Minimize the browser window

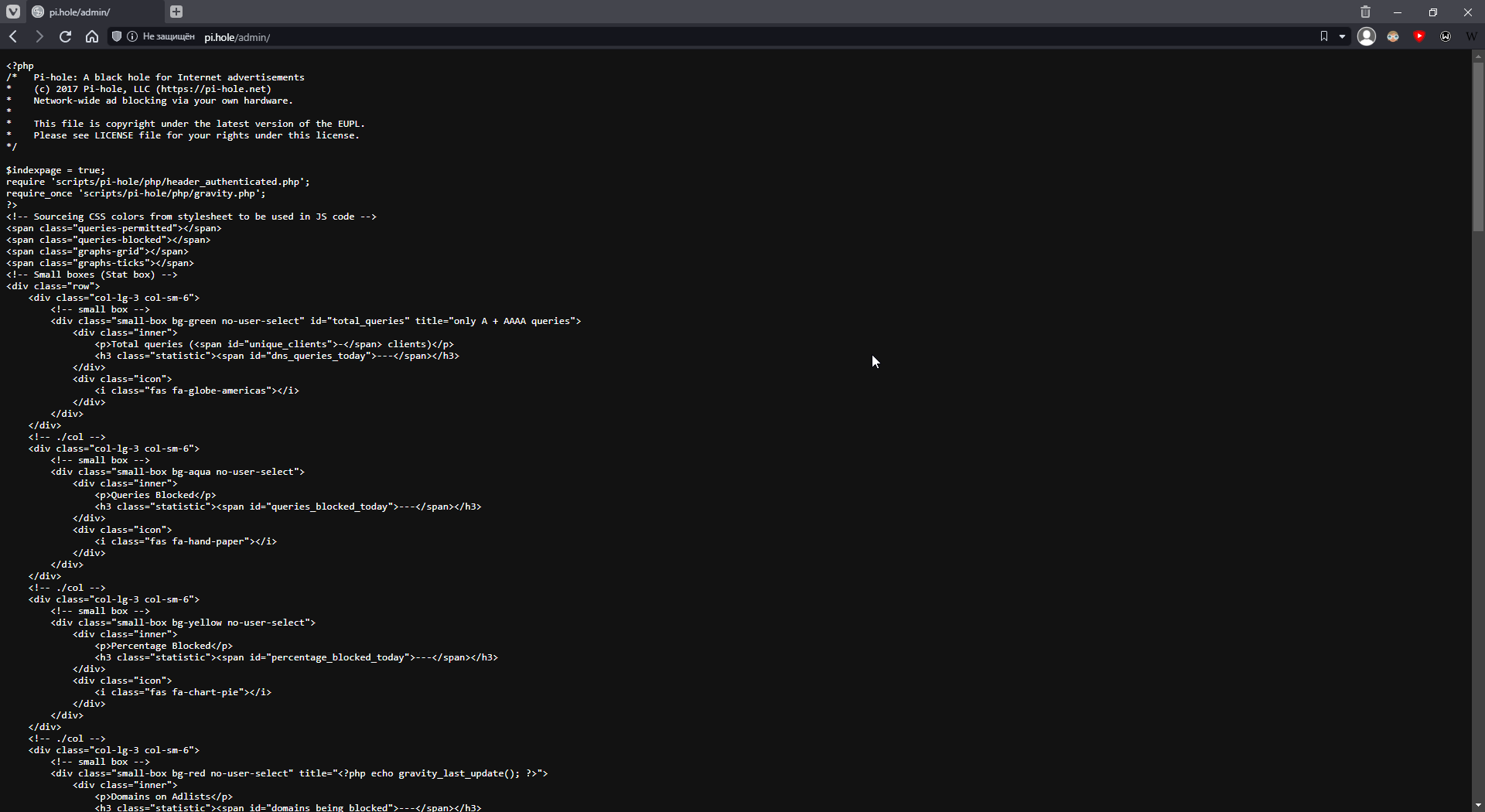click(x=1398, y=12)
